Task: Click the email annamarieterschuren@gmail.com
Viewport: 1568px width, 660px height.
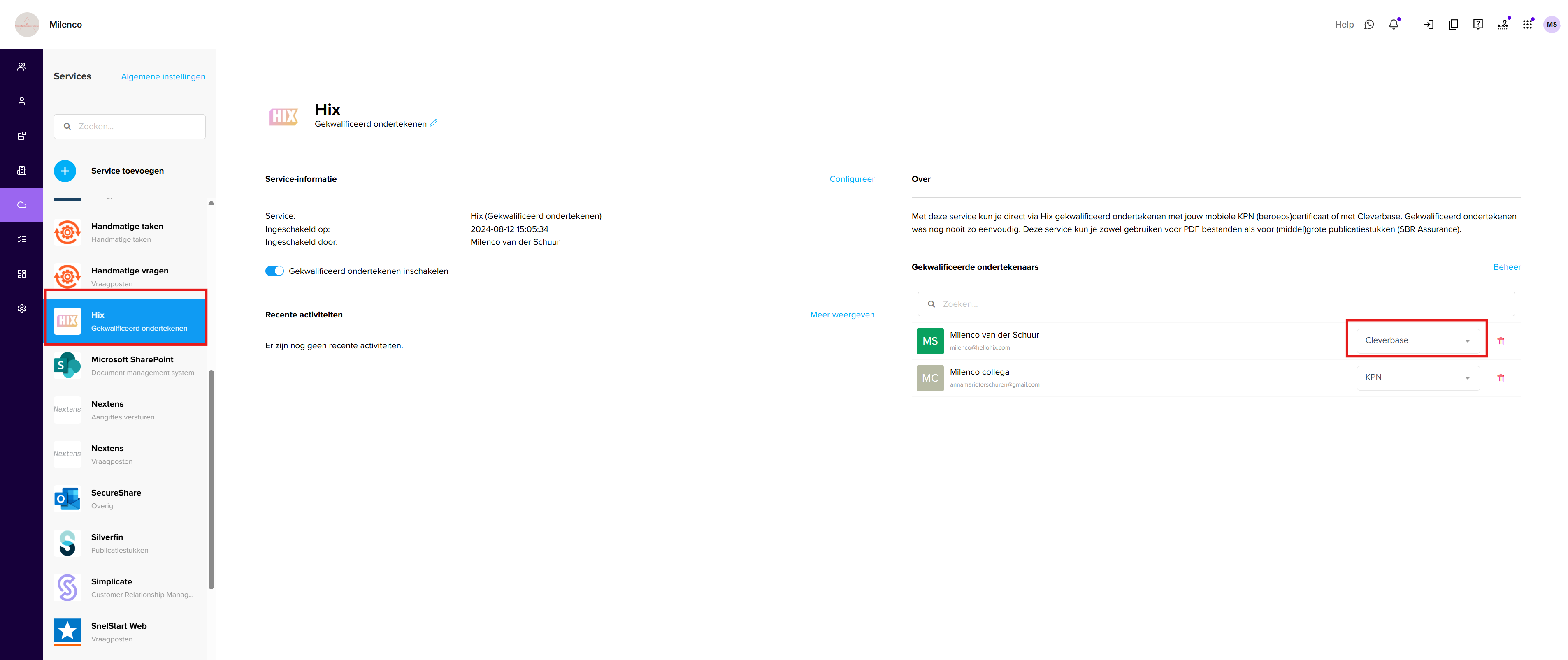Action: [x=994, y=385]
